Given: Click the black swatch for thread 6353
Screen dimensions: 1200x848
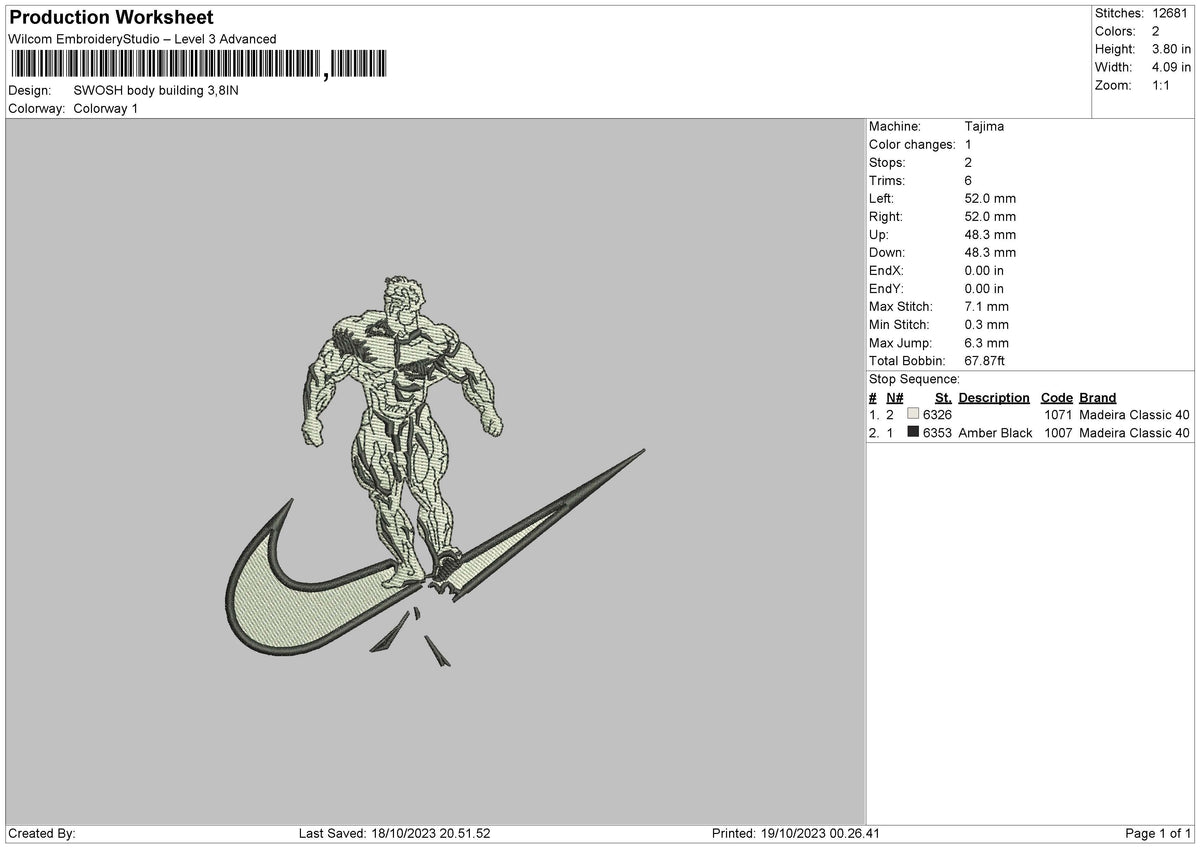Looking at the screenshot, I should [913, 432].
